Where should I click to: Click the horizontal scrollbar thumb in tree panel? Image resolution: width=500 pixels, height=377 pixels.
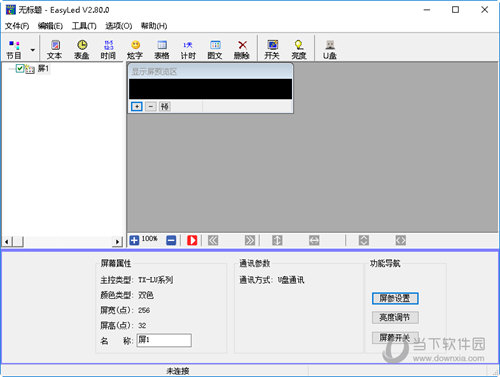[18, 241]
